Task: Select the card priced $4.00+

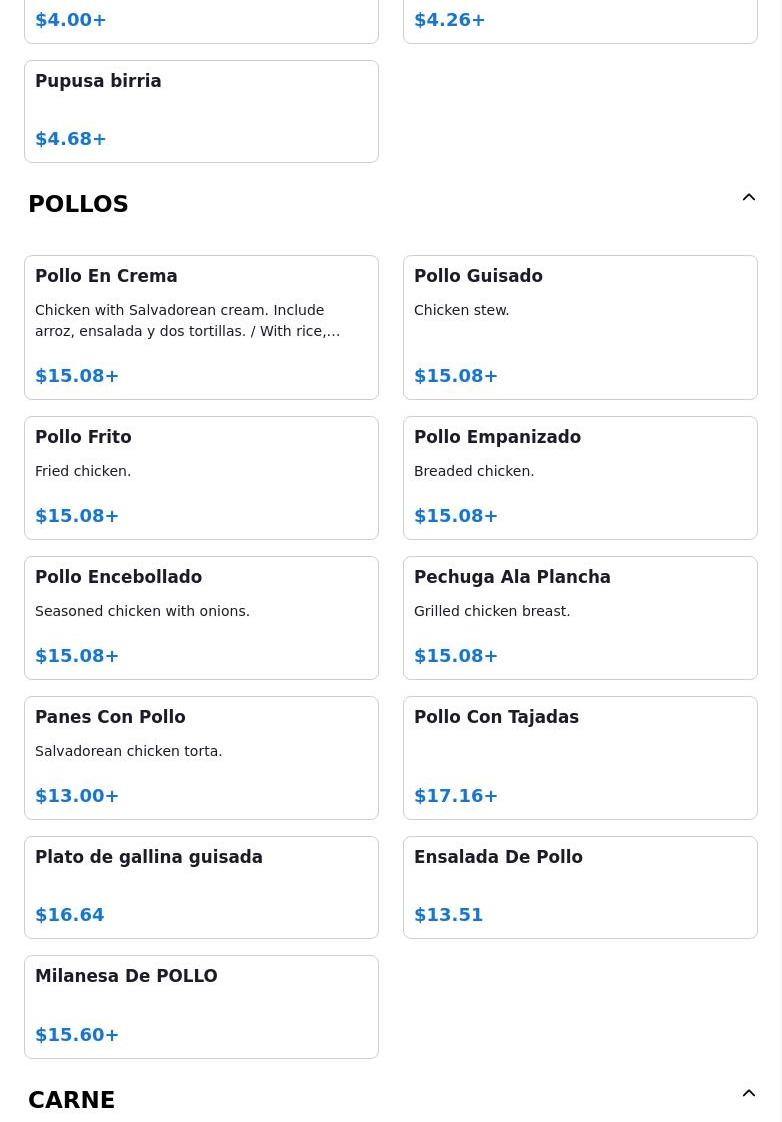Action: click(201, 21)
